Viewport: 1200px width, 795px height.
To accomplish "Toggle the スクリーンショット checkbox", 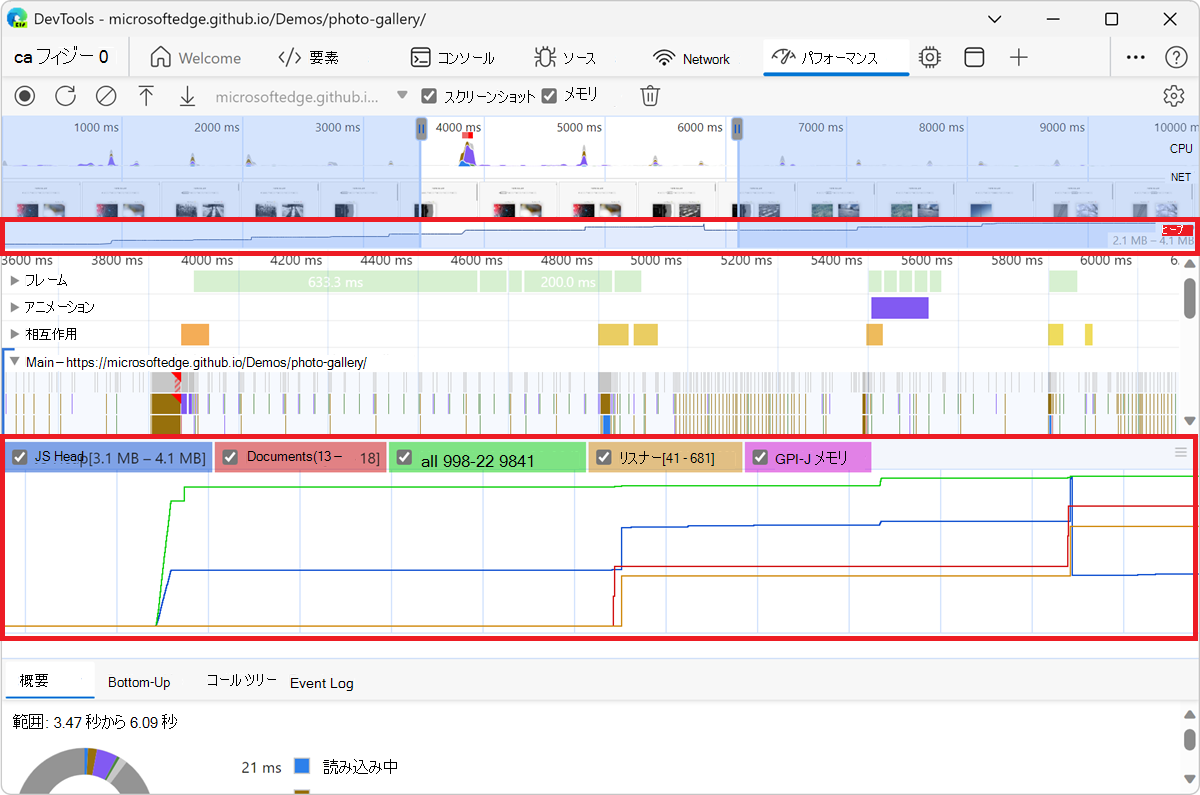I will [430, 96].
